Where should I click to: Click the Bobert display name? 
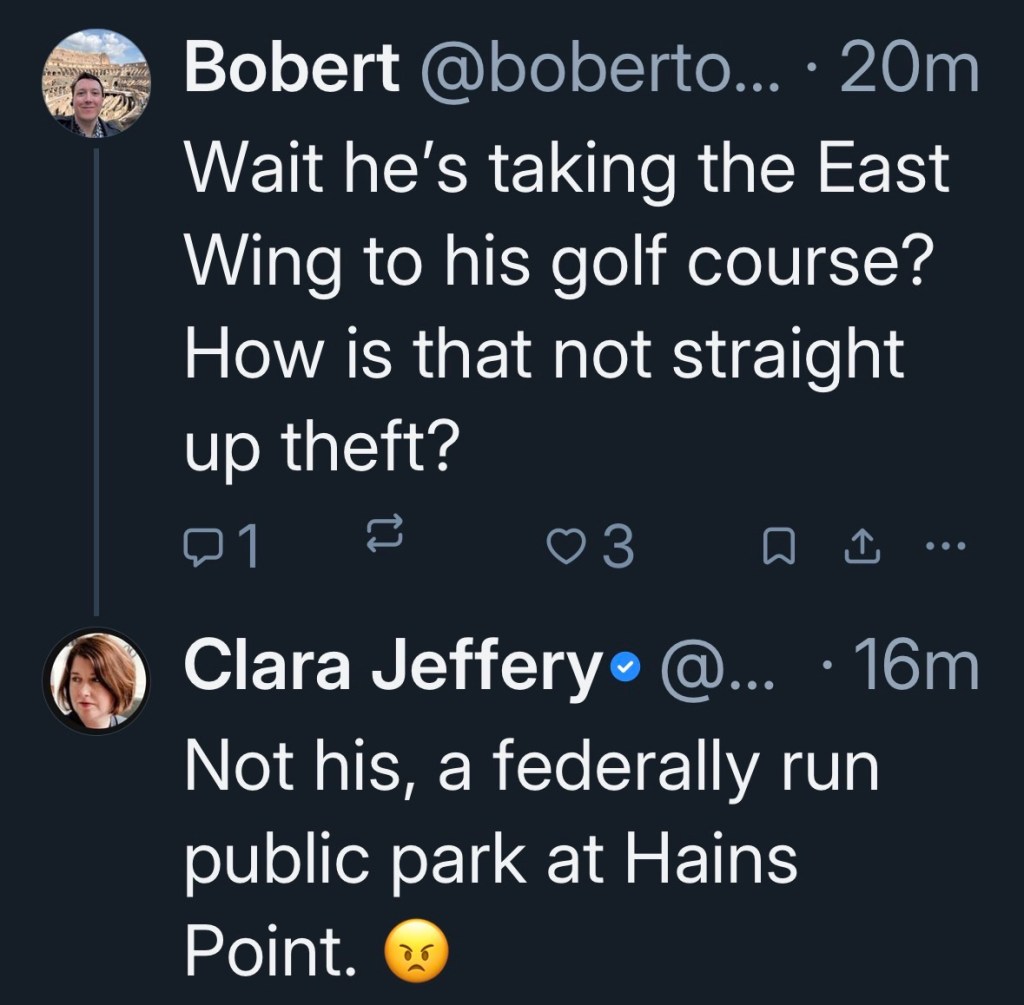[292, 68]
